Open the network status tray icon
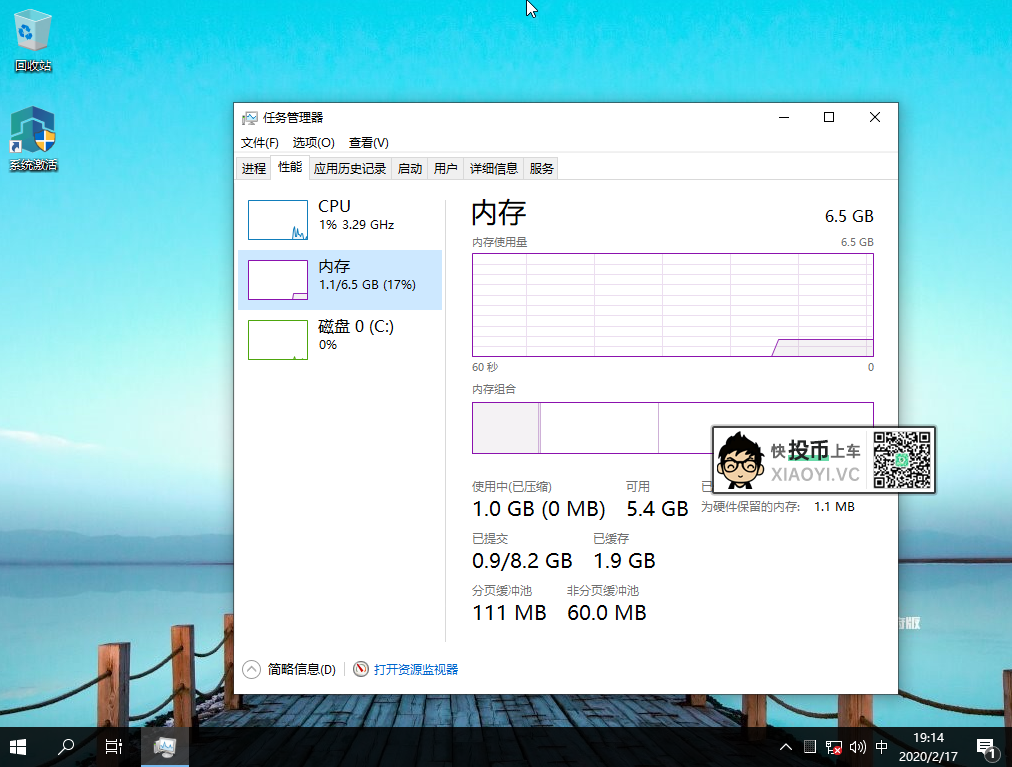 coord(833,747)
